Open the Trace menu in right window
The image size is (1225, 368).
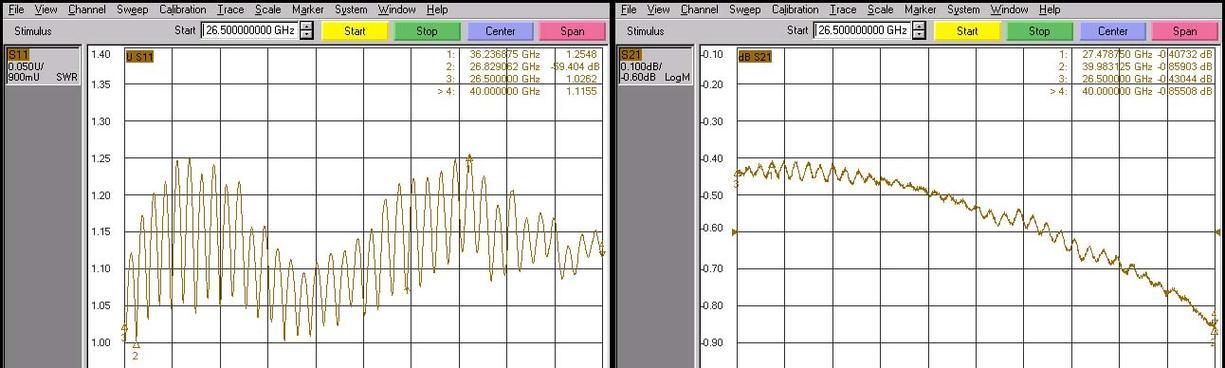843,9
